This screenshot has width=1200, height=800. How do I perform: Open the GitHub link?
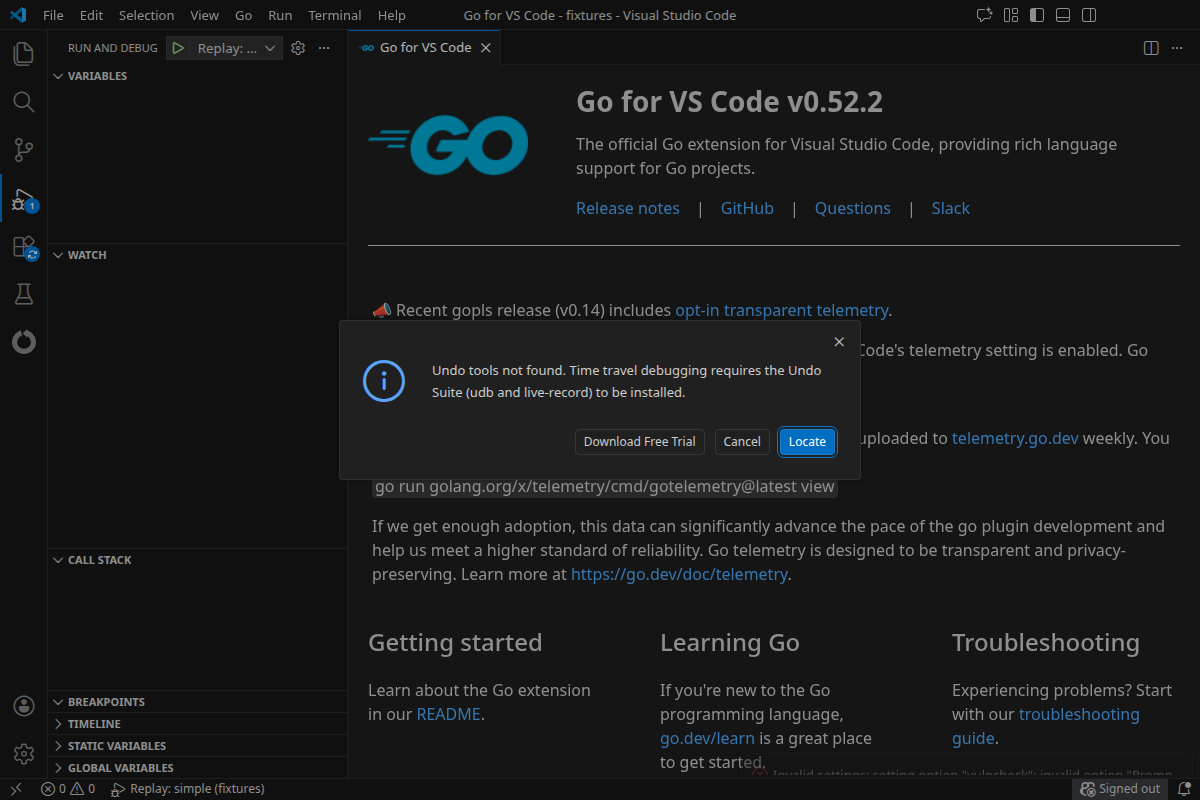tap(747, 208)
